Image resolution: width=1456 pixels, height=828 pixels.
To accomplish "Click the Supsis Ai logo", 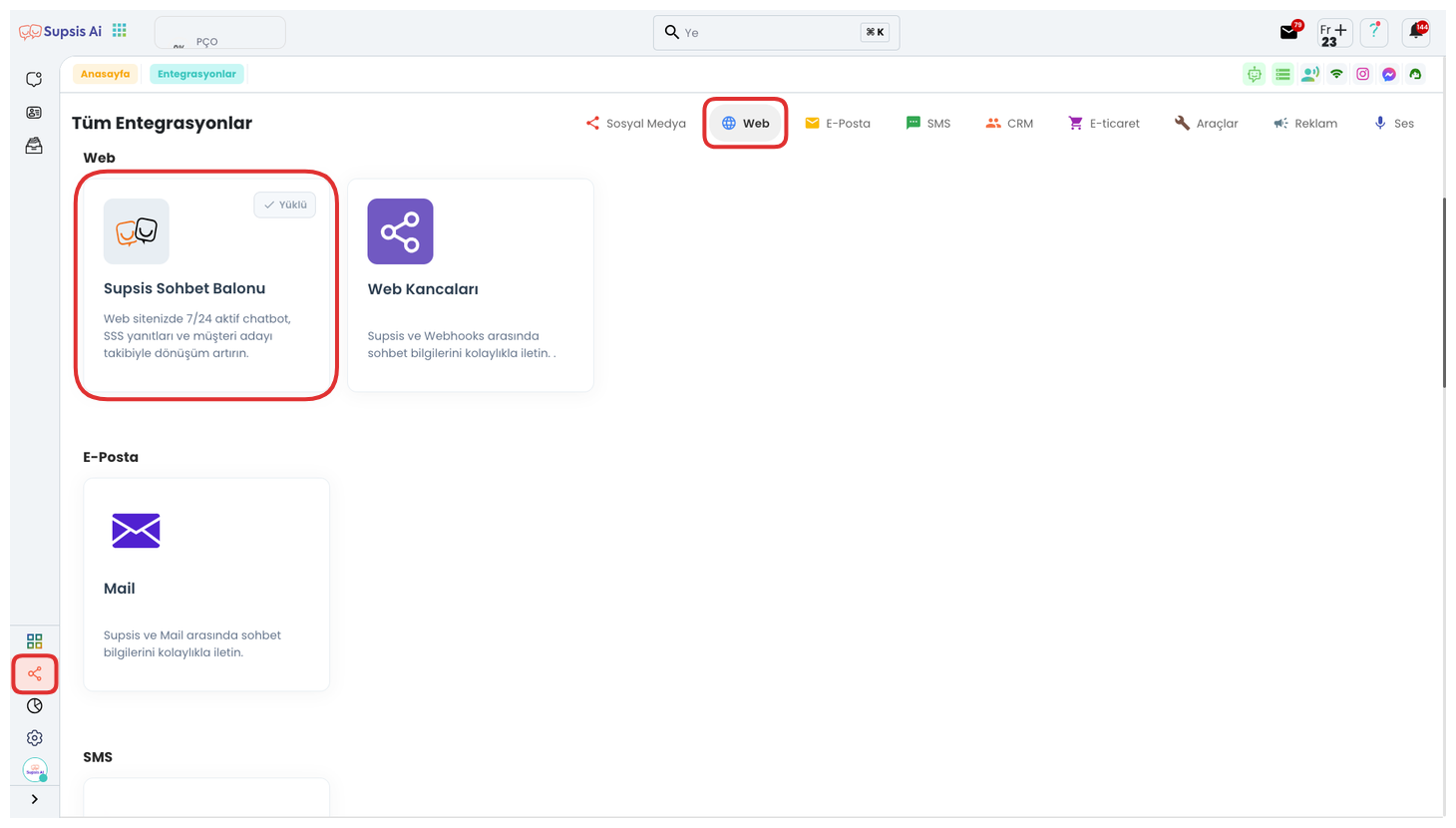I will [x=61, y=32].
